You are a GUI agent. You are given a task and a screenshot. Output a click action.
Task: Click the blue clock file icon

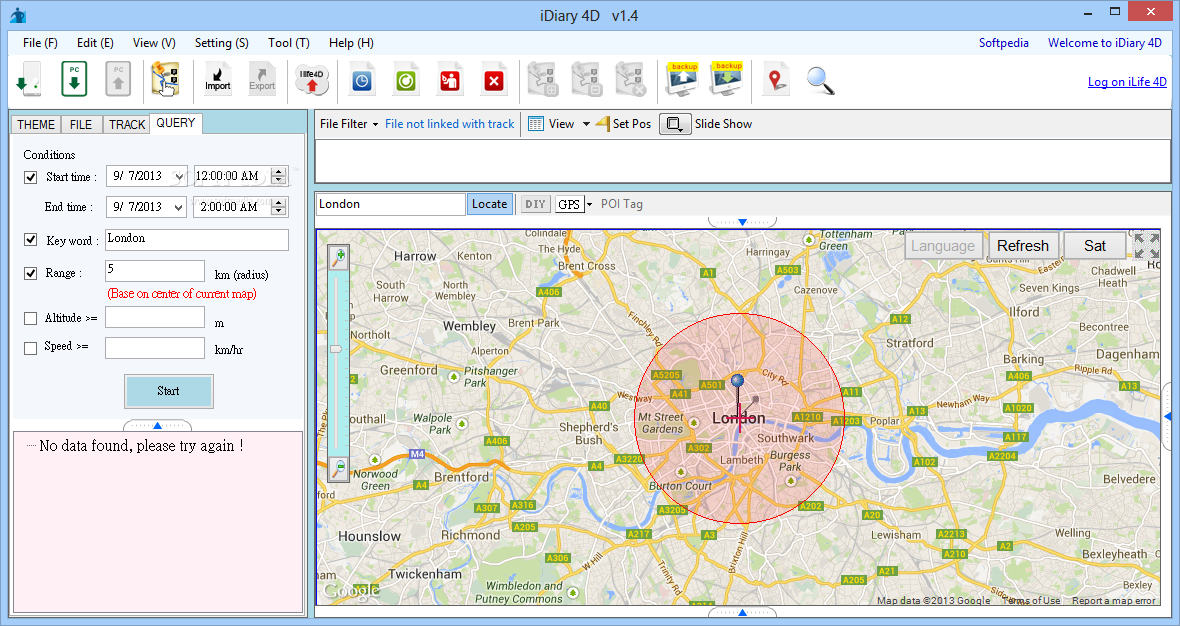(362, 80)
